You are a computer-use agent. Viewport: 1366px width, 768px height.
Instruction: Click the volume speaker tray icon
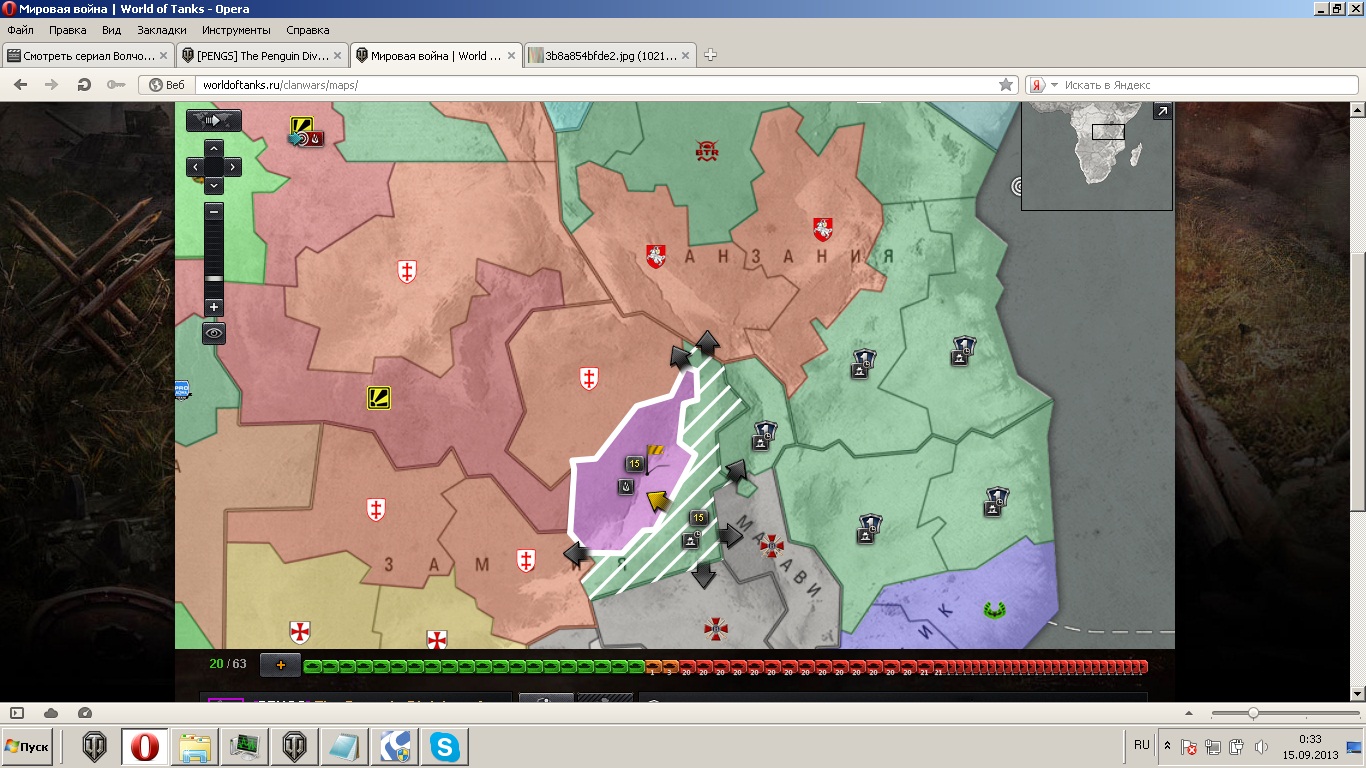coord(1261,746)
